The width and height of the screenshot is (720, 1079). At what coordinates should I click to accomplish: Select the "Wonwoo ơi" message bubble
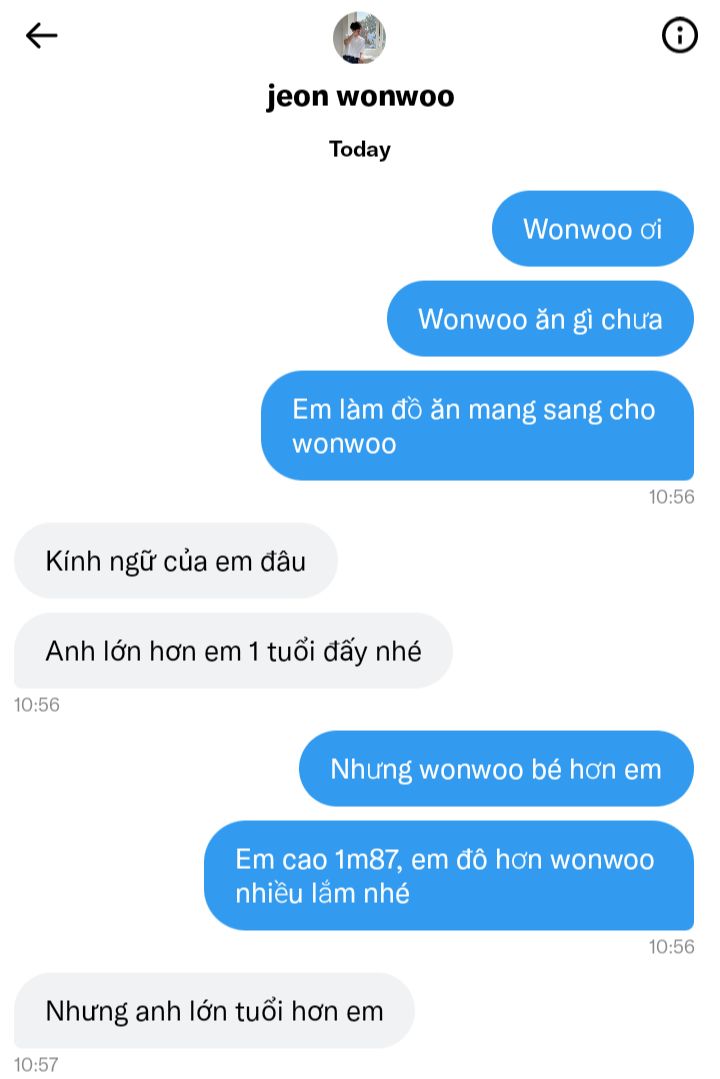pos(593,228)
